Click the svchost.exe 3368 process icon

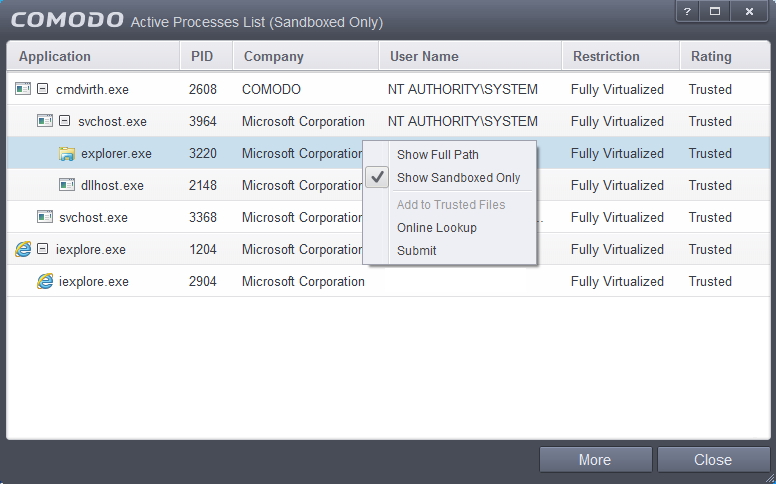click(x=45, y=217)
